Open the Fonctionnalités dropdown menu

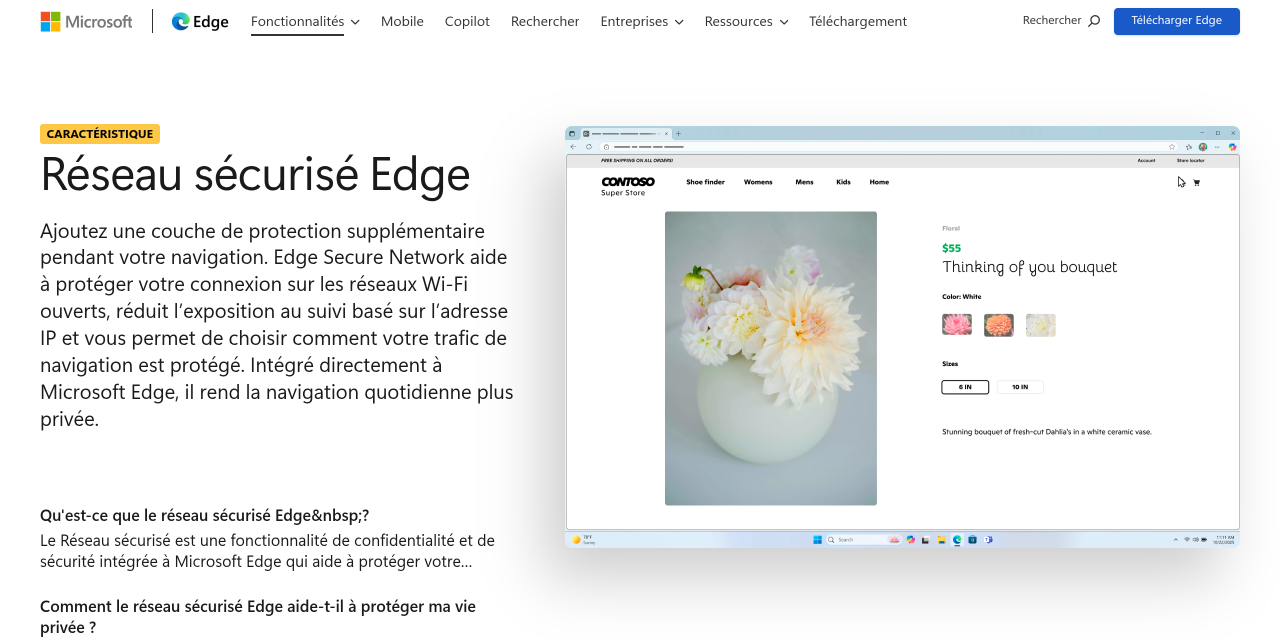[x=305, y=21]
